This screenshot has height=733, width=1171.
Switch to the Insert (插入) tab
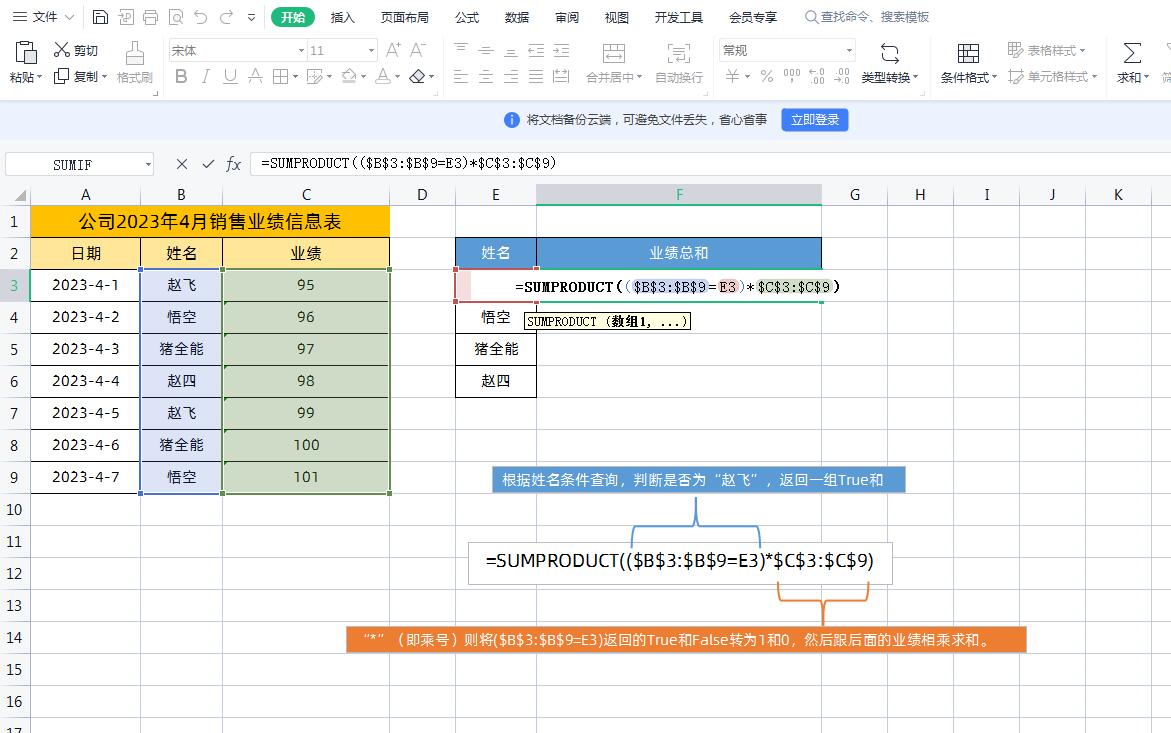coord(343,17)
